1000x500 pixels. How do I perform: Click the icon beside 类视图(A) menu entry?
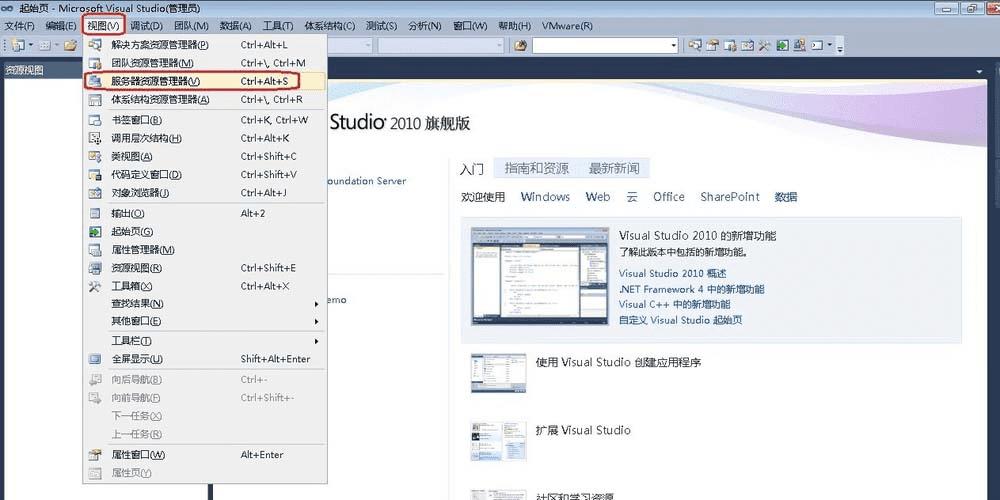(x=95, y=156)
